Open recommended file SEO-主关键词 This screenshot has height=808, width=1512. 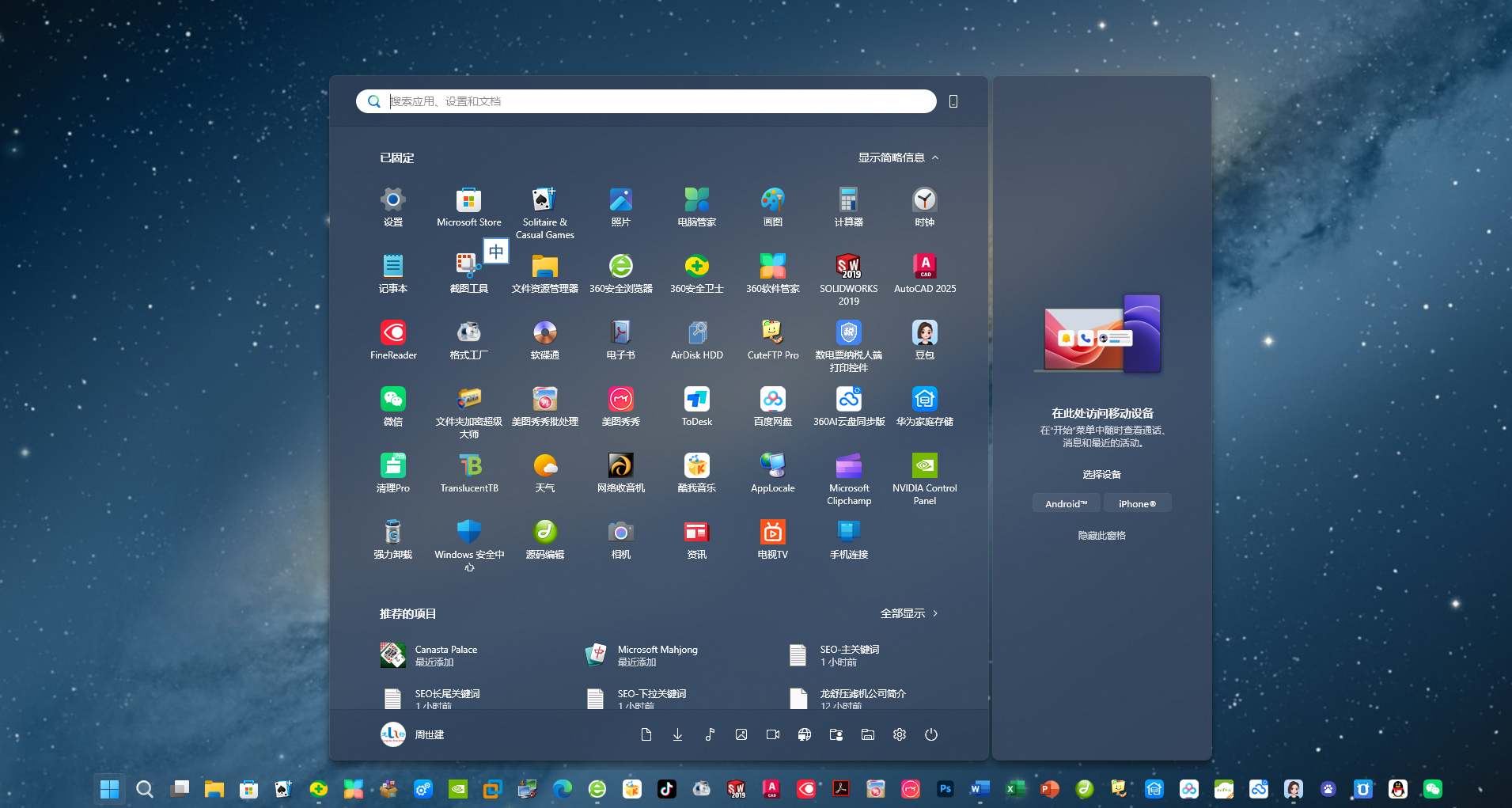pyautogui.click(x=835, y=655)
